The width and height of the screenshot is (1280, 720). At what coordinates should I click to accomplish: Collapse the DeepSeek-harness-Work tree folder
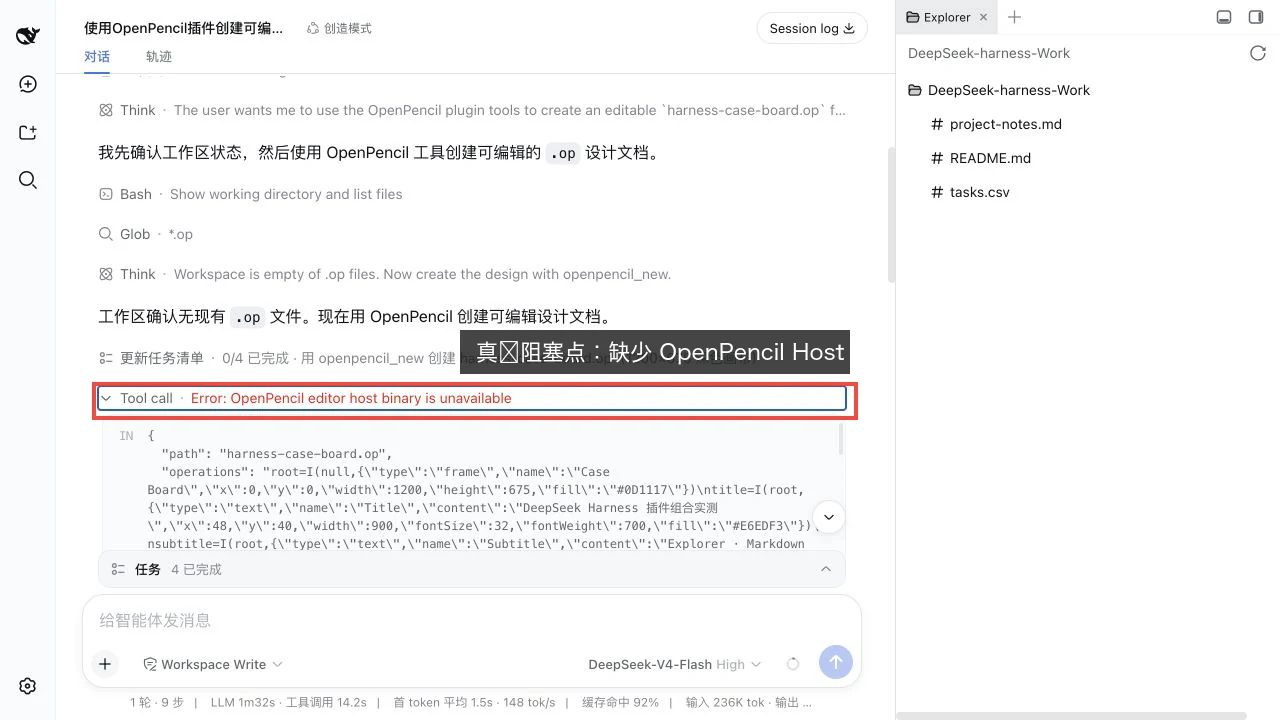999,90
